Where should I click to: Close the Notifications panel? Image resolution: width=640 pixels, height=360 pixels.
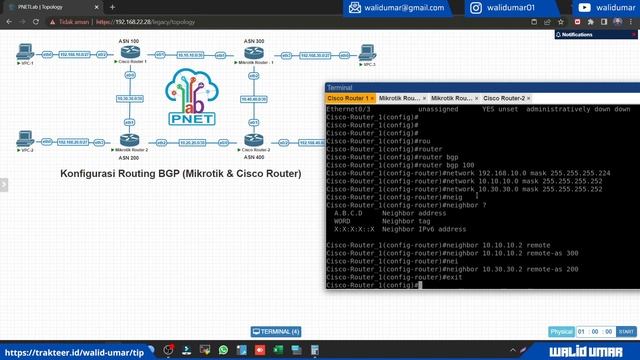[x=634, y=35]
